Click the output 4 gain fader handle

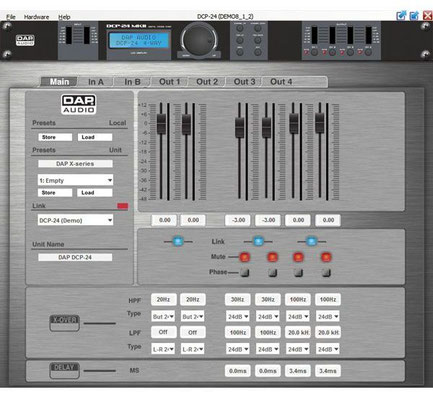coord(320,123)
